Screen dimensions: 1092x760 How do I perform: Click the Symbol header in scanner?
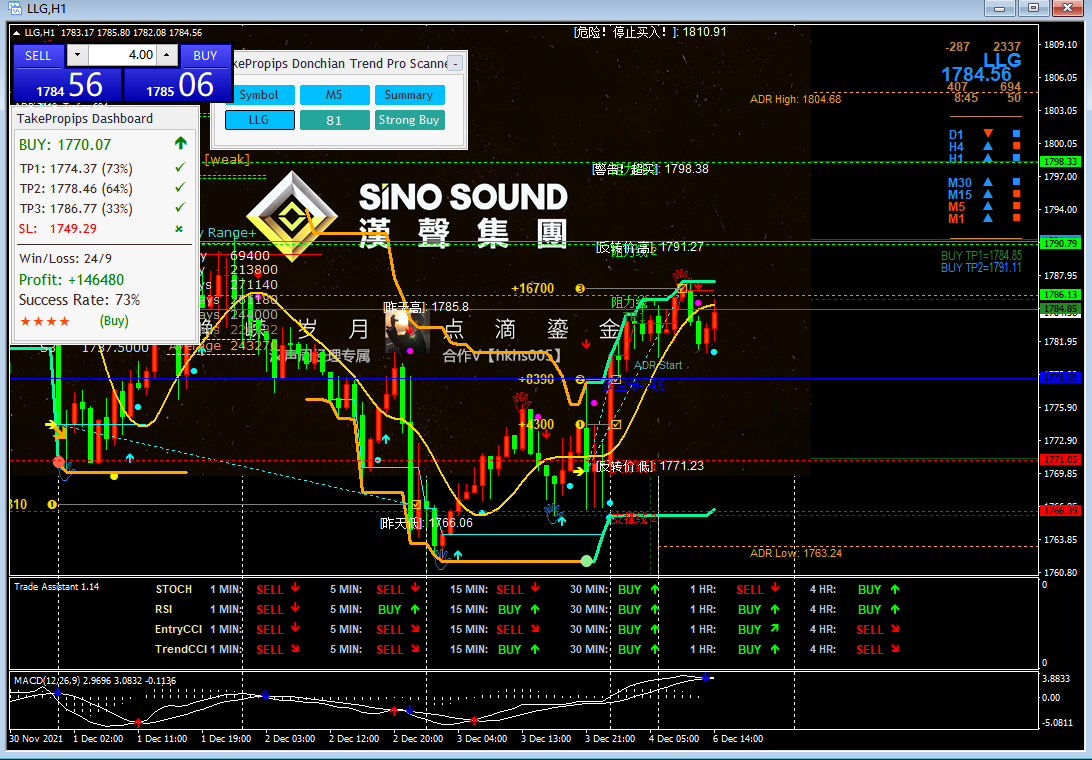coord(259,95)
